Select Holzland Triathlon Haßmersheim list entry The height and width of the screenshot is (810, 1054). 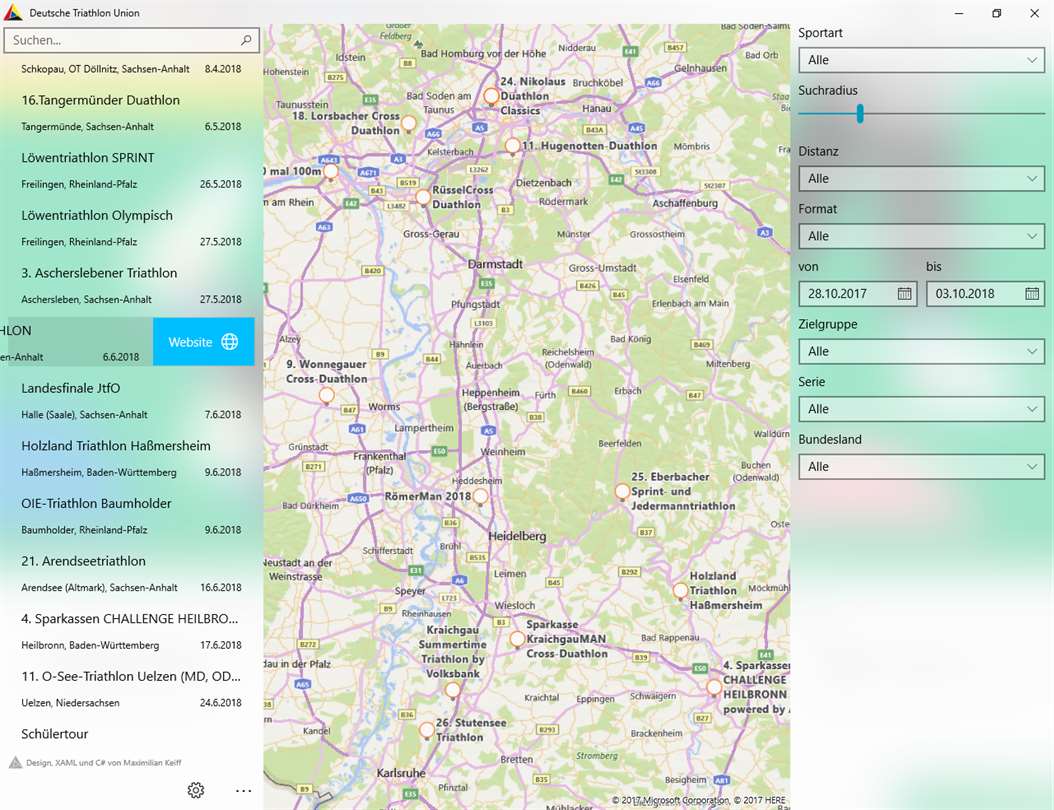click(x=131, y=458)
